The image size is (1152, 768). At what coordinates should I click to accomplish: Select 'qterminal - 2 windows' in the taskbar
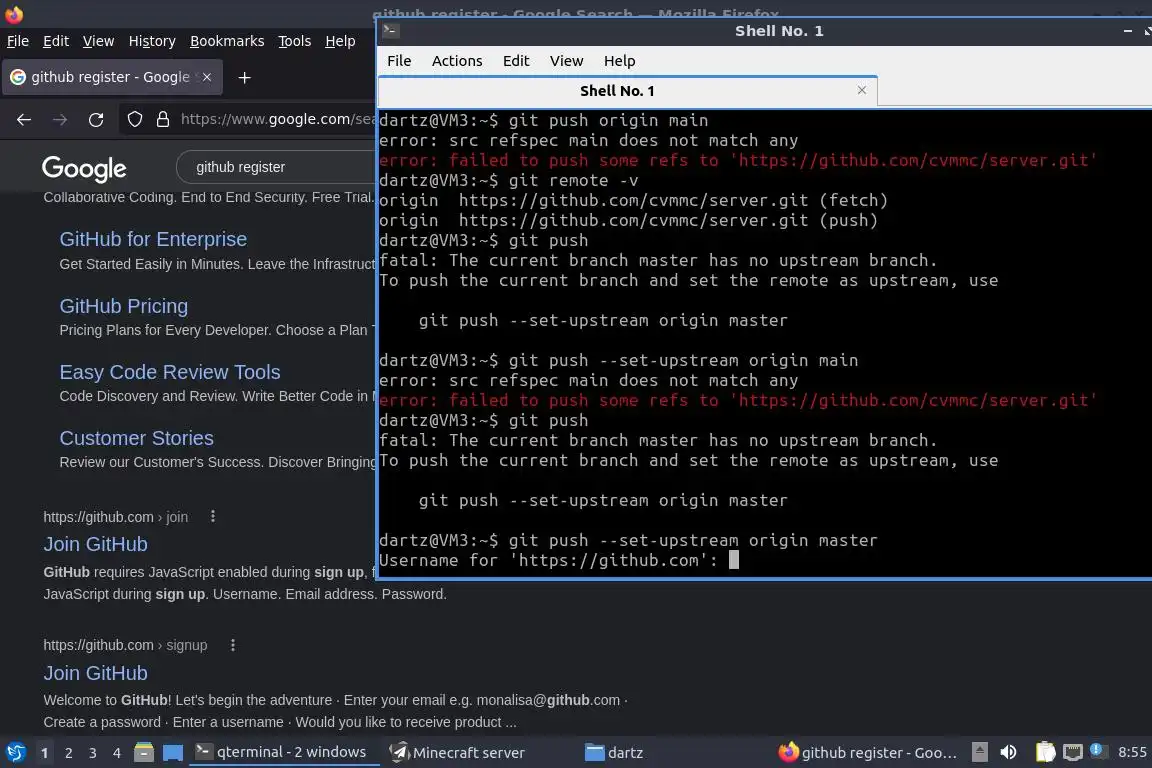pyautogui.click(x=284, y=752)
